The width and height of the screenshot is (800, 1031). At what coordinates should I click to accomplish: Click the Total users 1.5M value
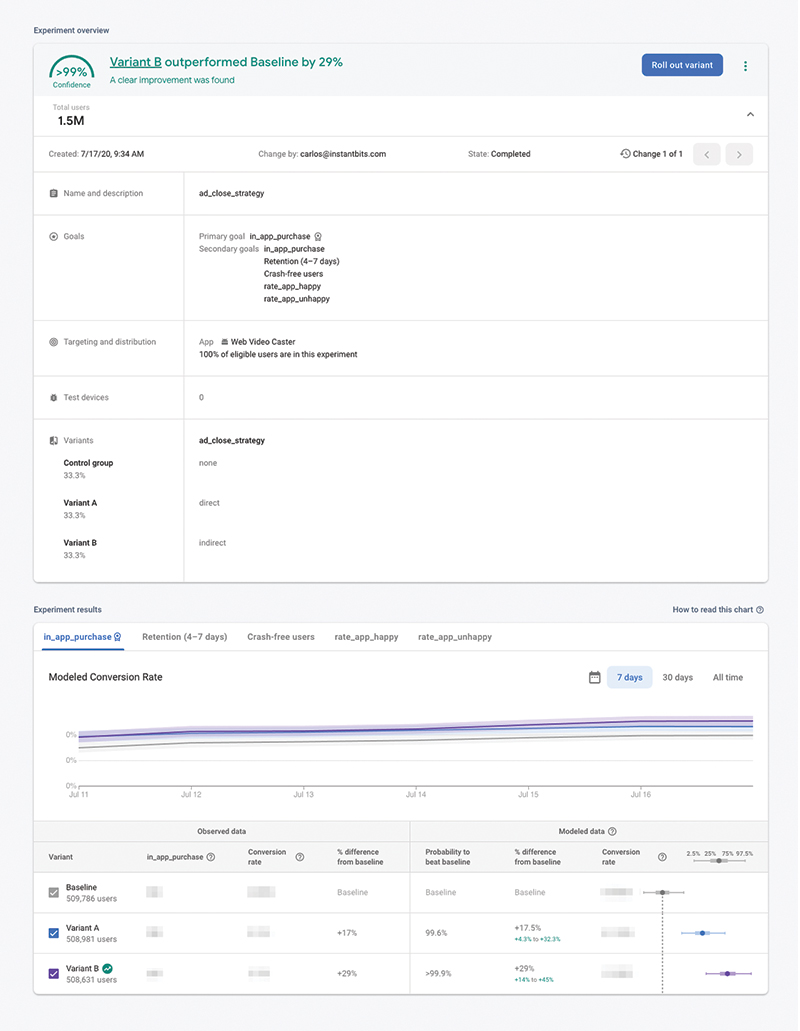point(71,121)
